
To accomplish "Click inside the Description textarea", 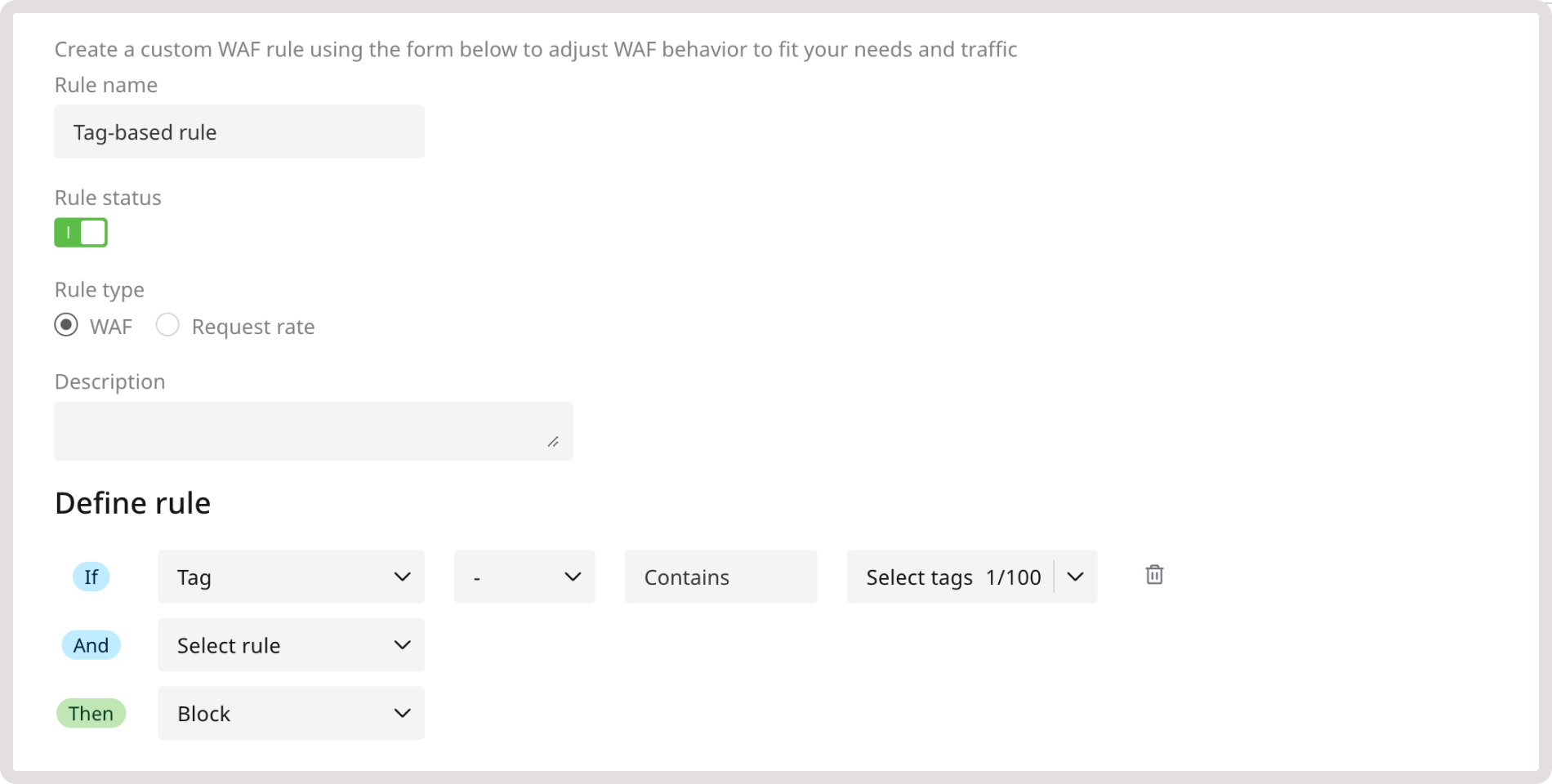I will pos(313,430).
